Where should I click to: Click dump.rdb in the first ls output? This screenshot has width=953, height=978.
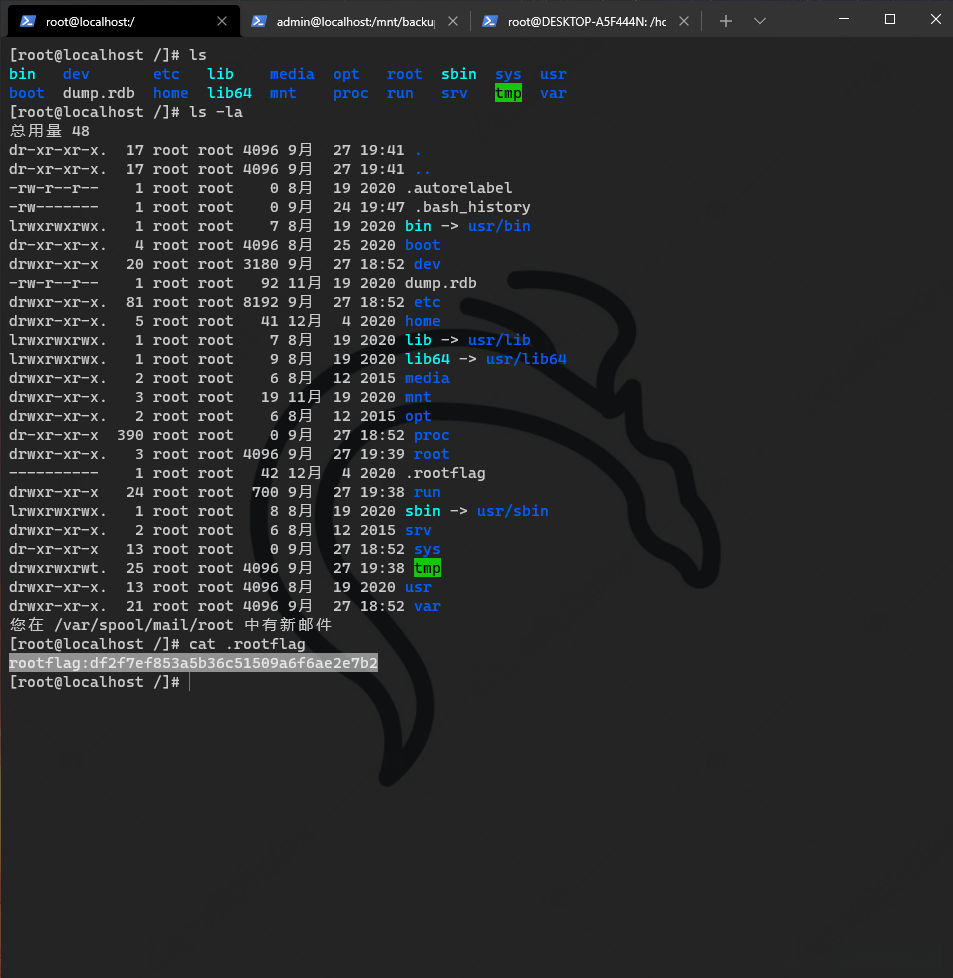click(x=98, y=93)
